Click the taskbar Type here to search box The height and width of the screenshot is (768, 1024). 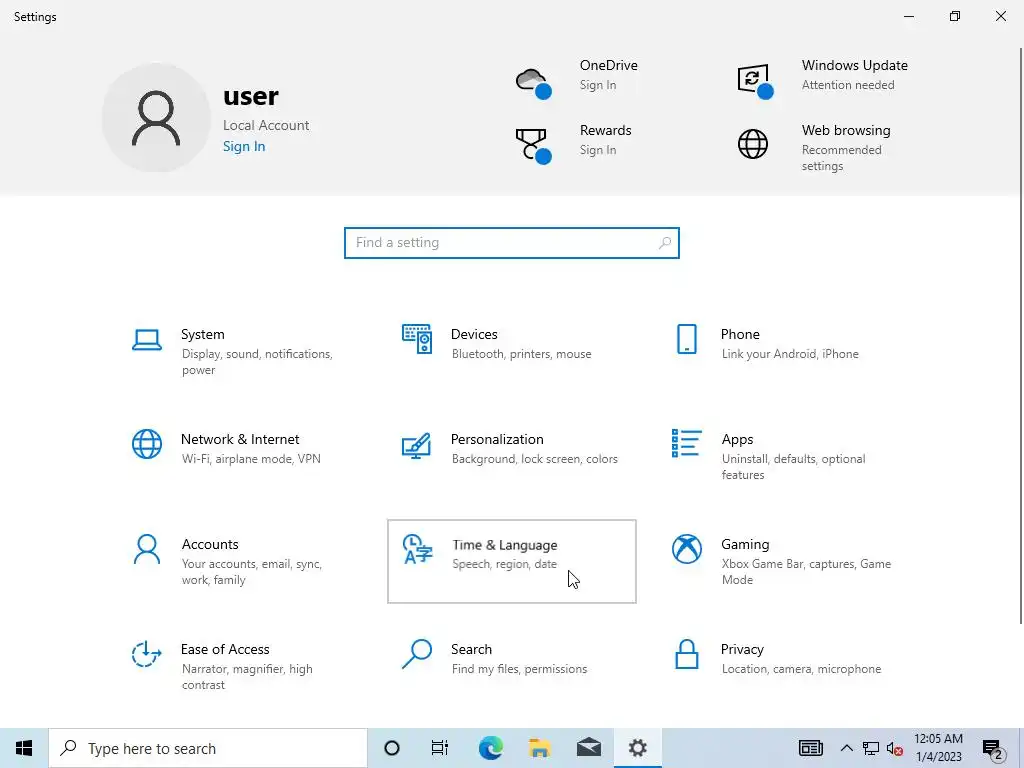coord(208,748)
